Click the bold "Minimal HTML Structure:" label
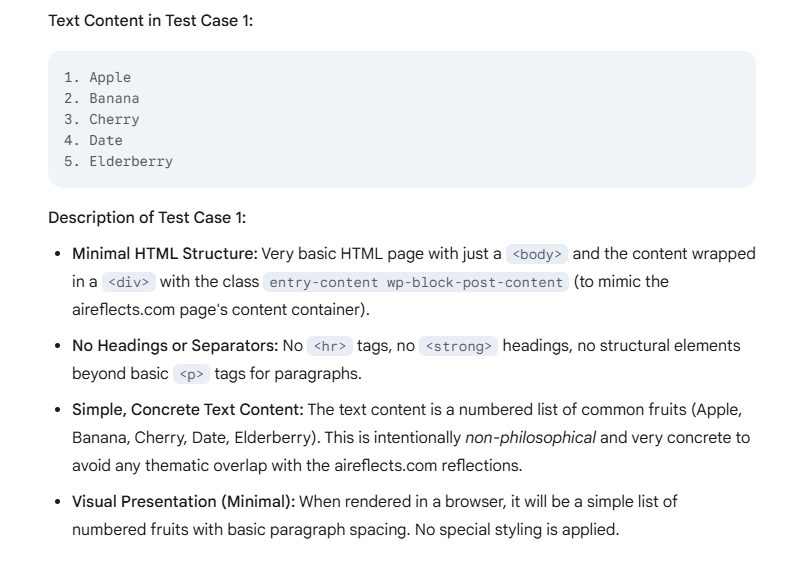 coord(164,254)
